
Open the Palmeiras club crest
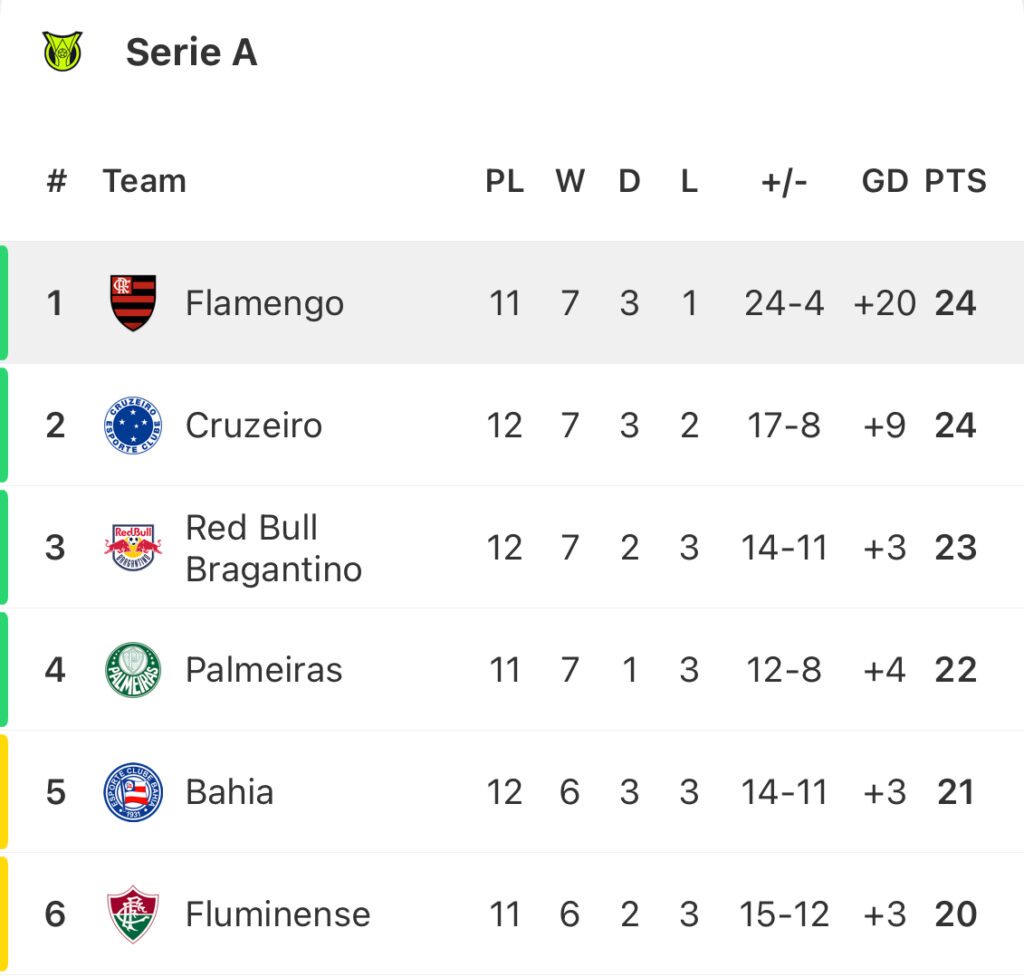click(x=133, y=670)
